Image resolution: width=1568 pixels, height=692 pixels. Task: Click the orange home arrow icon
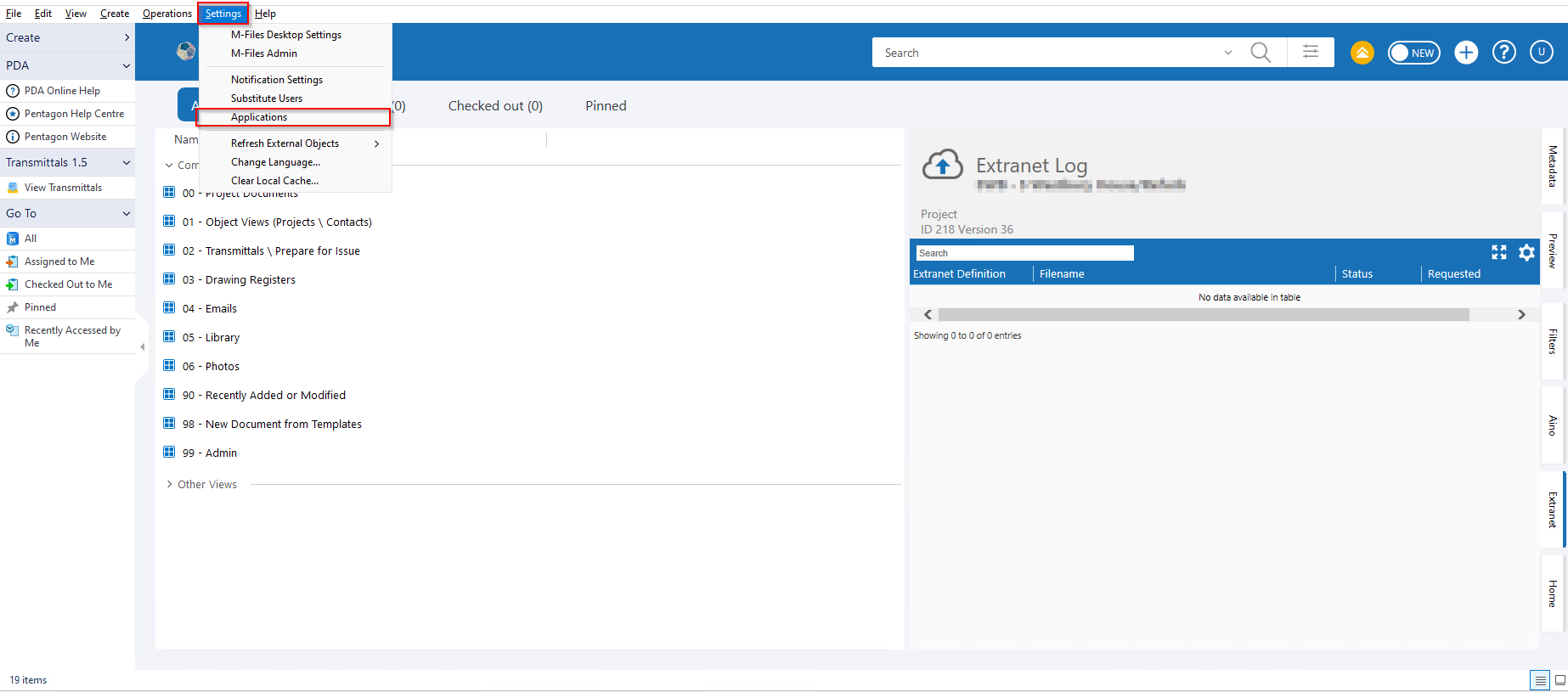pos(1362,53)
